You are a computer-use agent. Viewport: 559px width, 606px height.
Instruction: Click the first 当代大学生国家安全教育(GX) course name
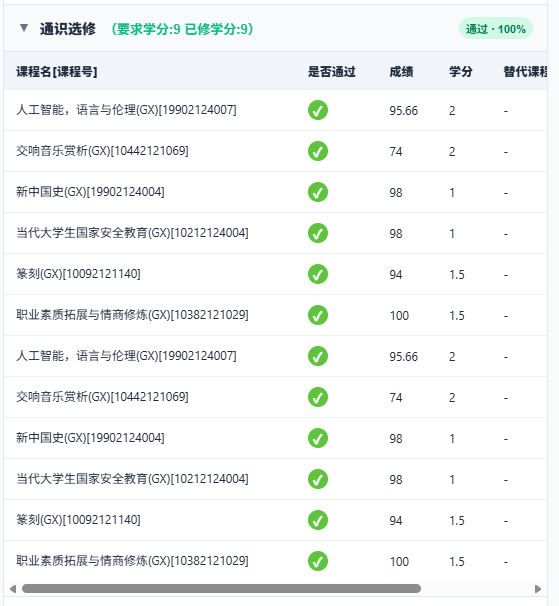(132, 233)
